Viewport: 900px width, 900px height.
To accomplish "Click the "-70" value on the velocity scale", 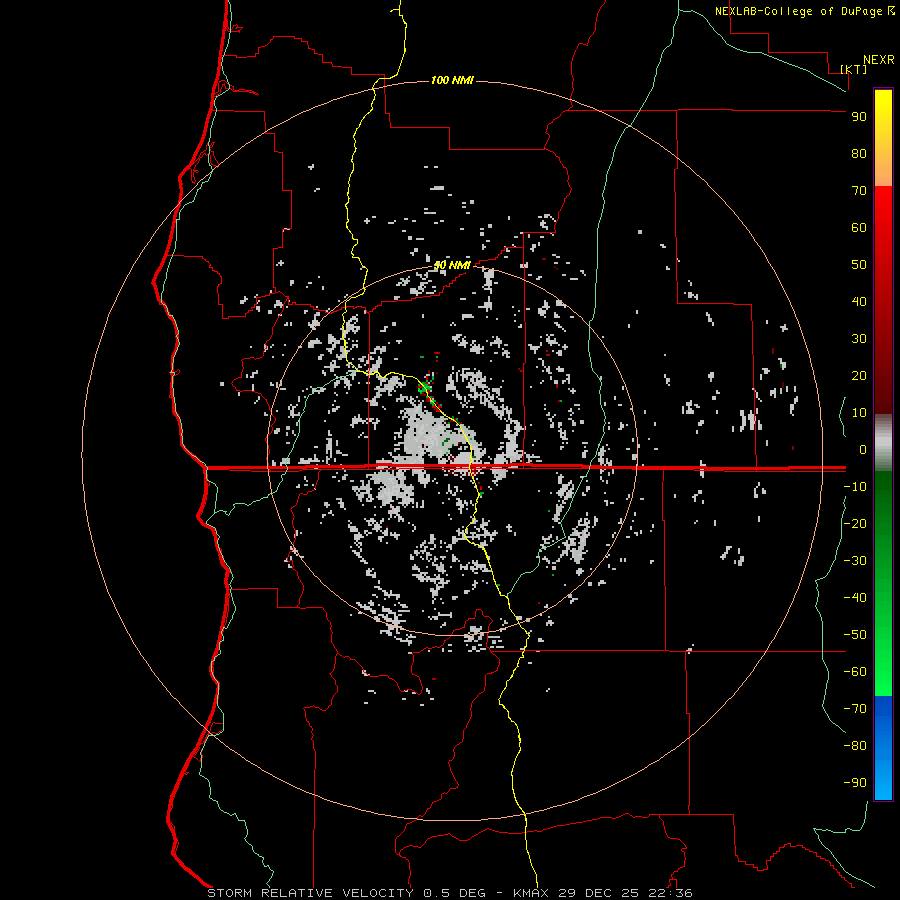I will [x=855, y=709].
